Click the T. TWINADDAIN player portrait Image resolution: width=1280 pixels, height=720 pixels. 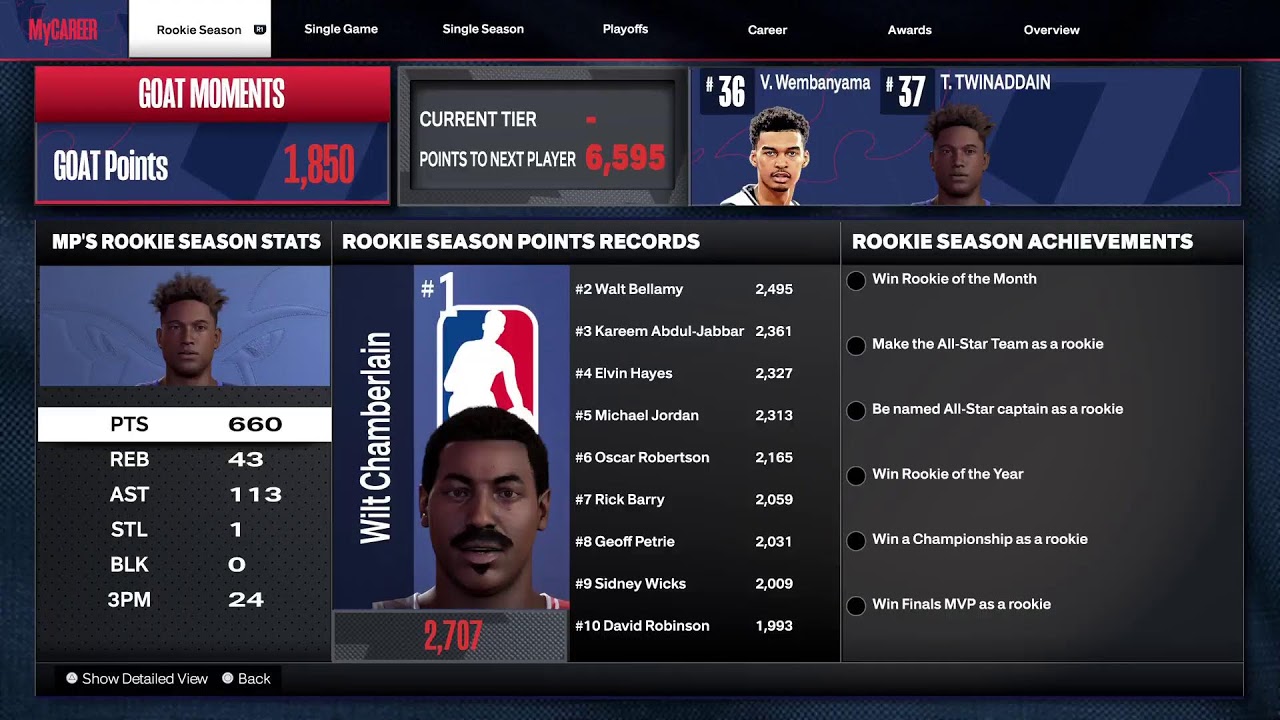960,155
